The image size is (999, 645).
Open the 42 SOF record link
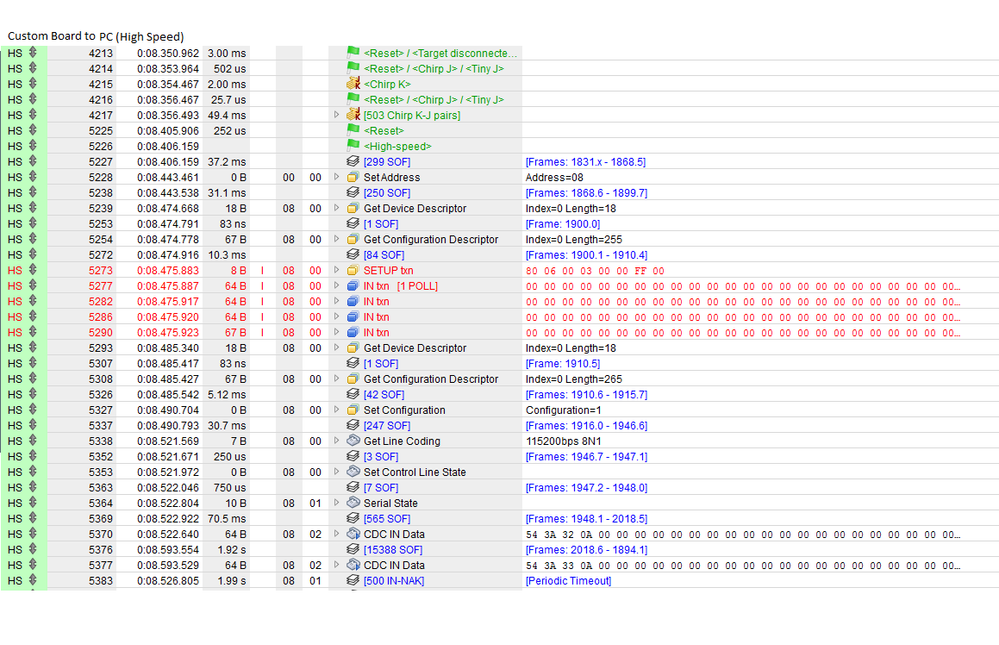pyautogui.click(x=384, y=395)
